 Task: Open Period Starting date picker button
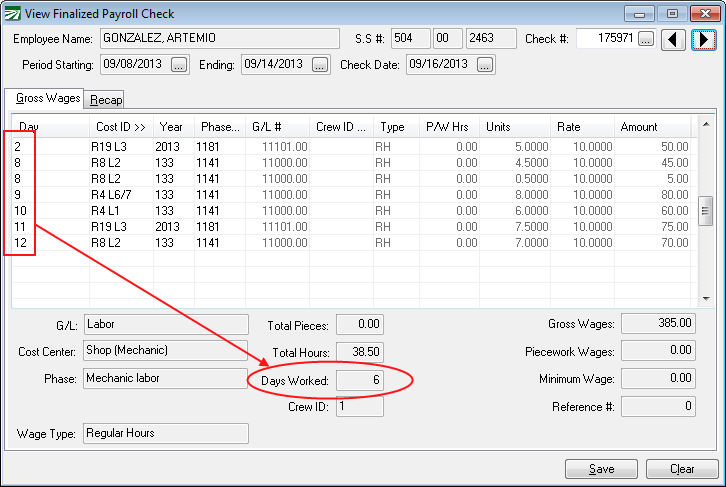tap(179, 65)
